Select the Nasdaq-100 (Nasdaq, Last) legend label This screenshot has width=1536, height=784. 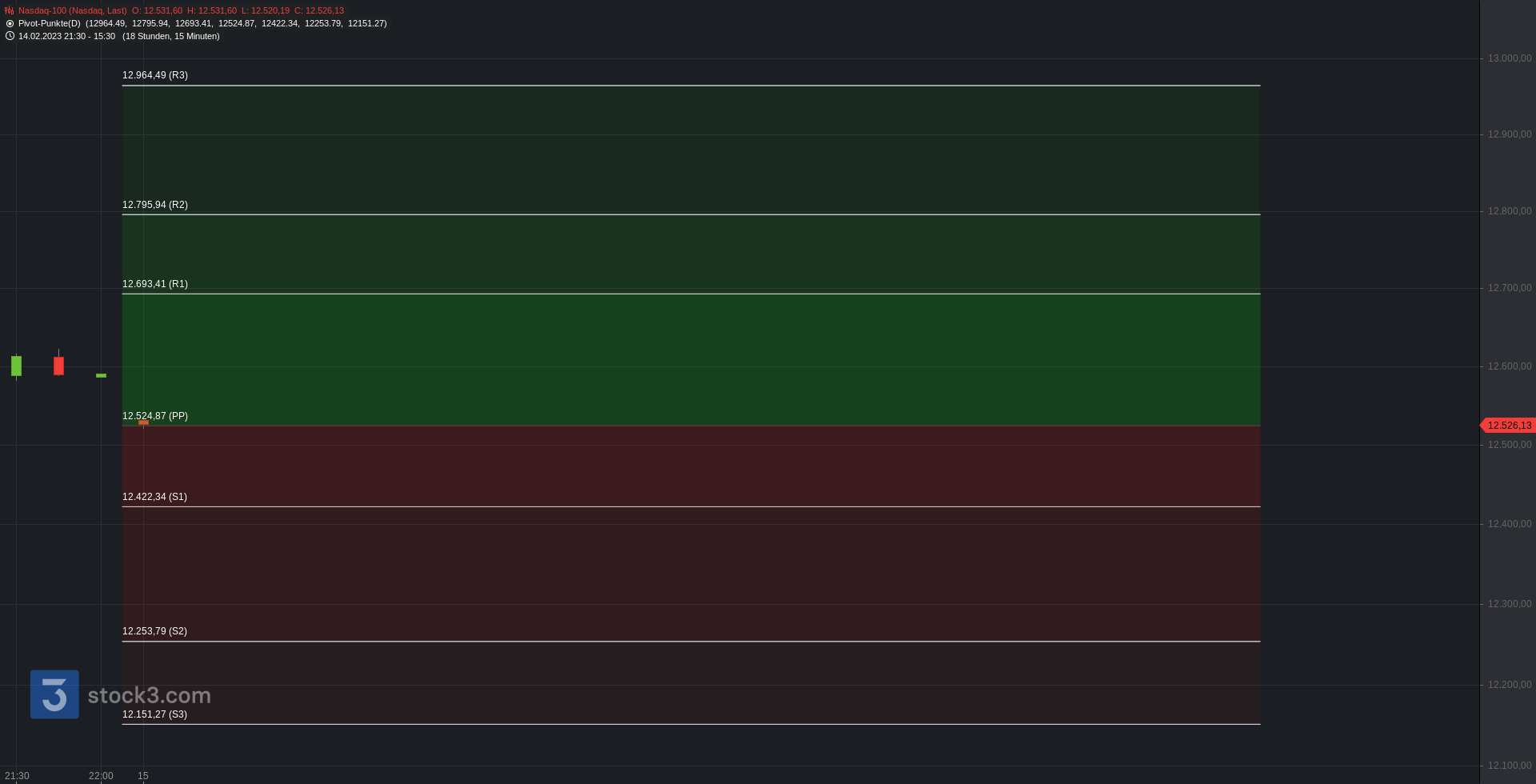pos(73,10)
